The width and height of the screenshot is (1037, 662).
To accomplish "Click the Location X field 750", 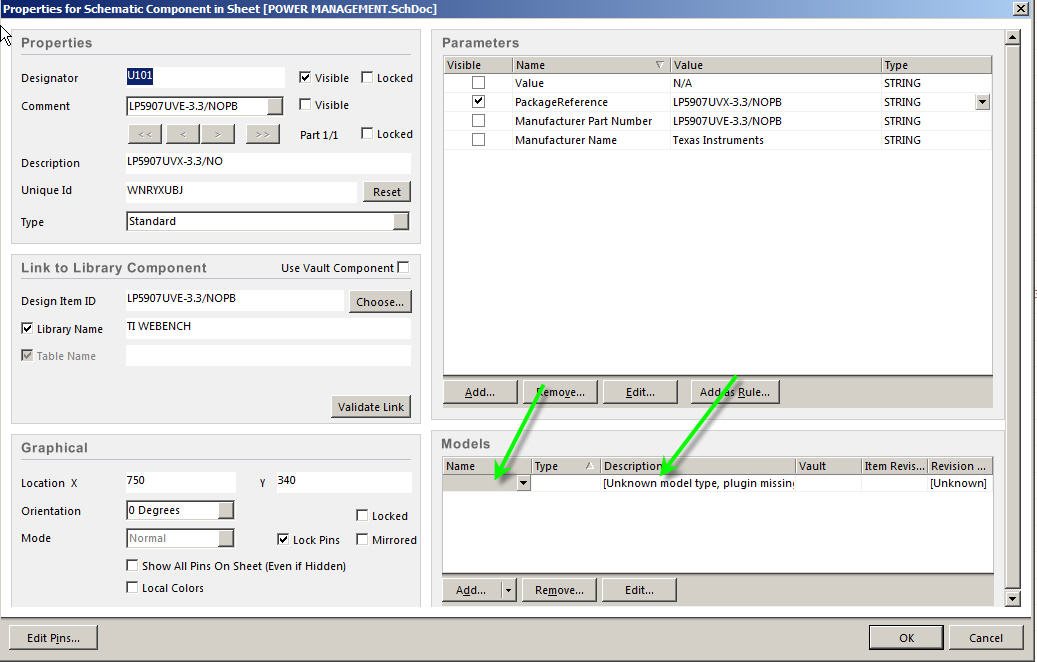I will click(180, 481).
